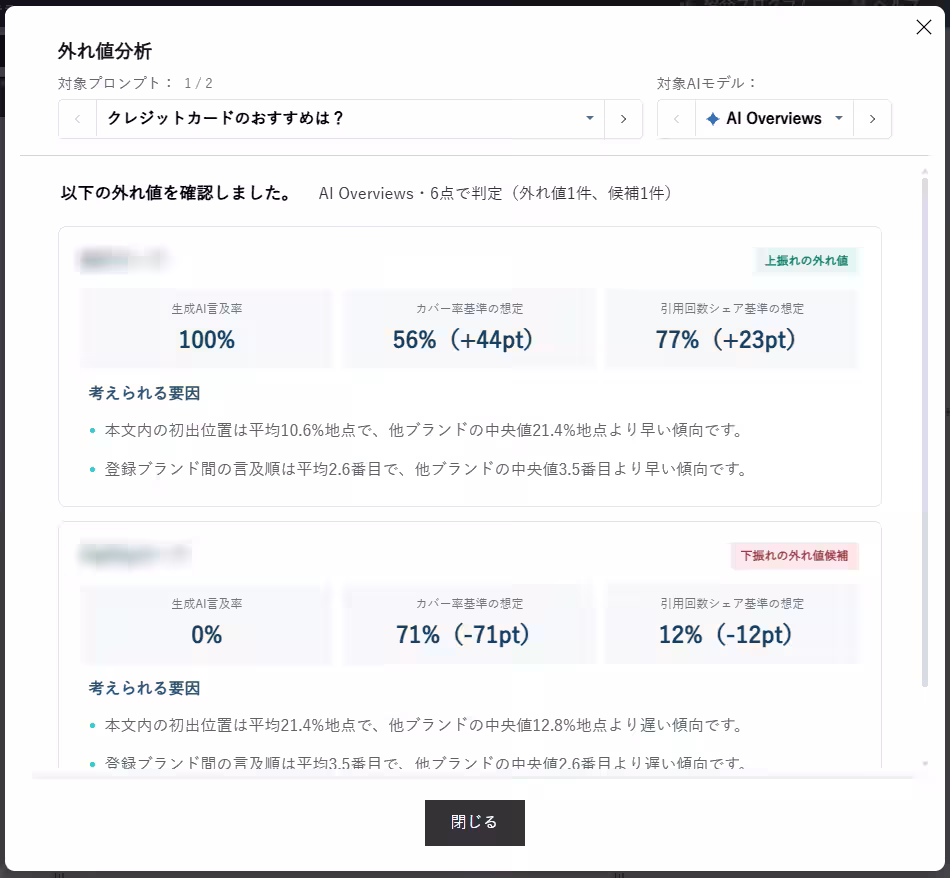Go to the next target prompt

click(623, 119)
